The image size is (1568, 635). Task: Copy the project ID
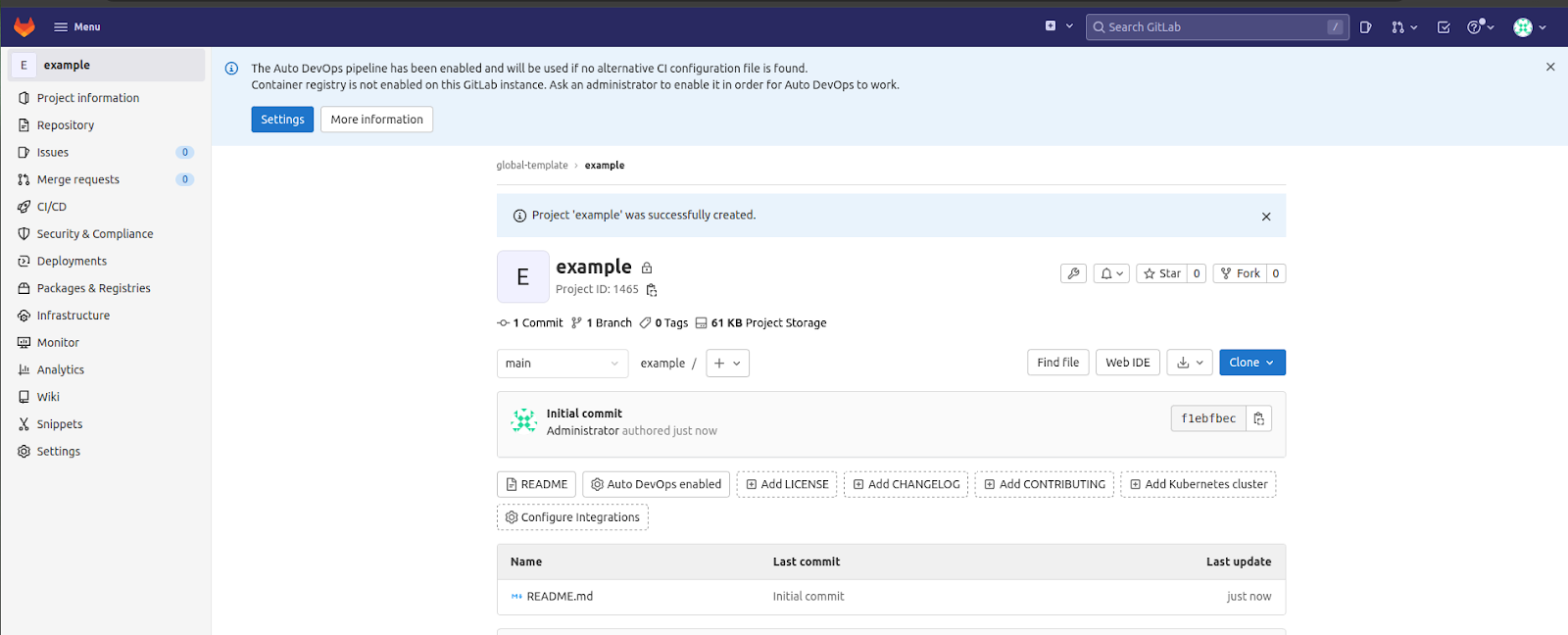(x=652, y=290)
